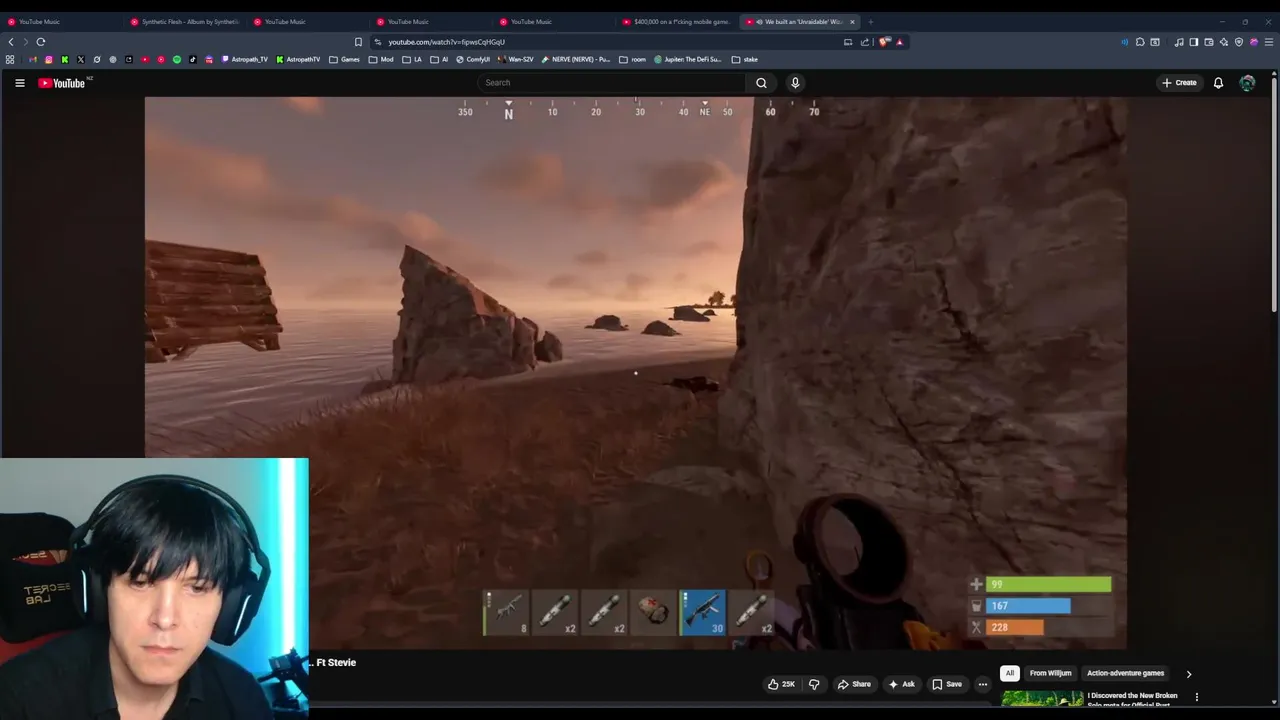
Task: Open a new browser tab
Action: click(870, 21)
